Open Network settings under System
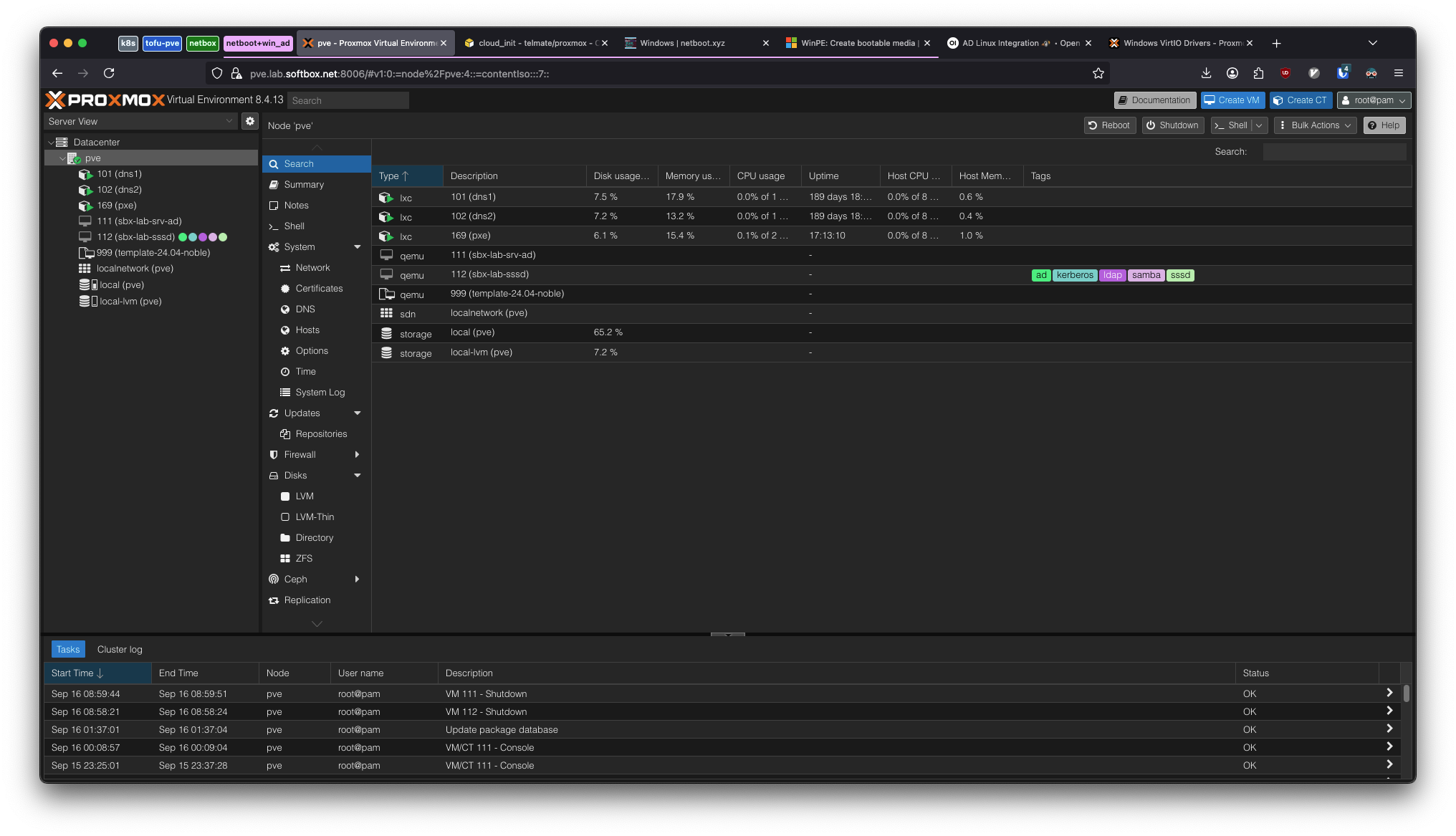The height and width of the screenshot is (836, 1456). click(311, 267)
